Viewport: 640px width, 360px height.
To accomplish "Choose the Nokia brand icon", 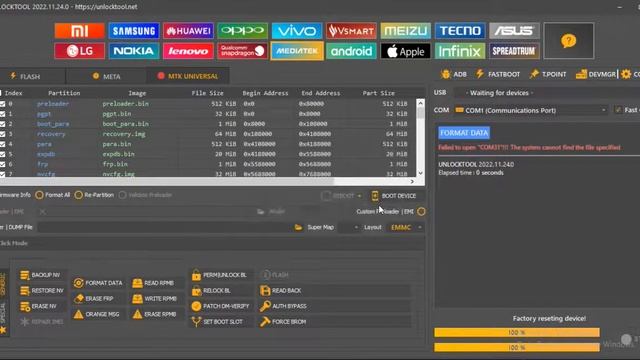I will click(x=134, y=51).
